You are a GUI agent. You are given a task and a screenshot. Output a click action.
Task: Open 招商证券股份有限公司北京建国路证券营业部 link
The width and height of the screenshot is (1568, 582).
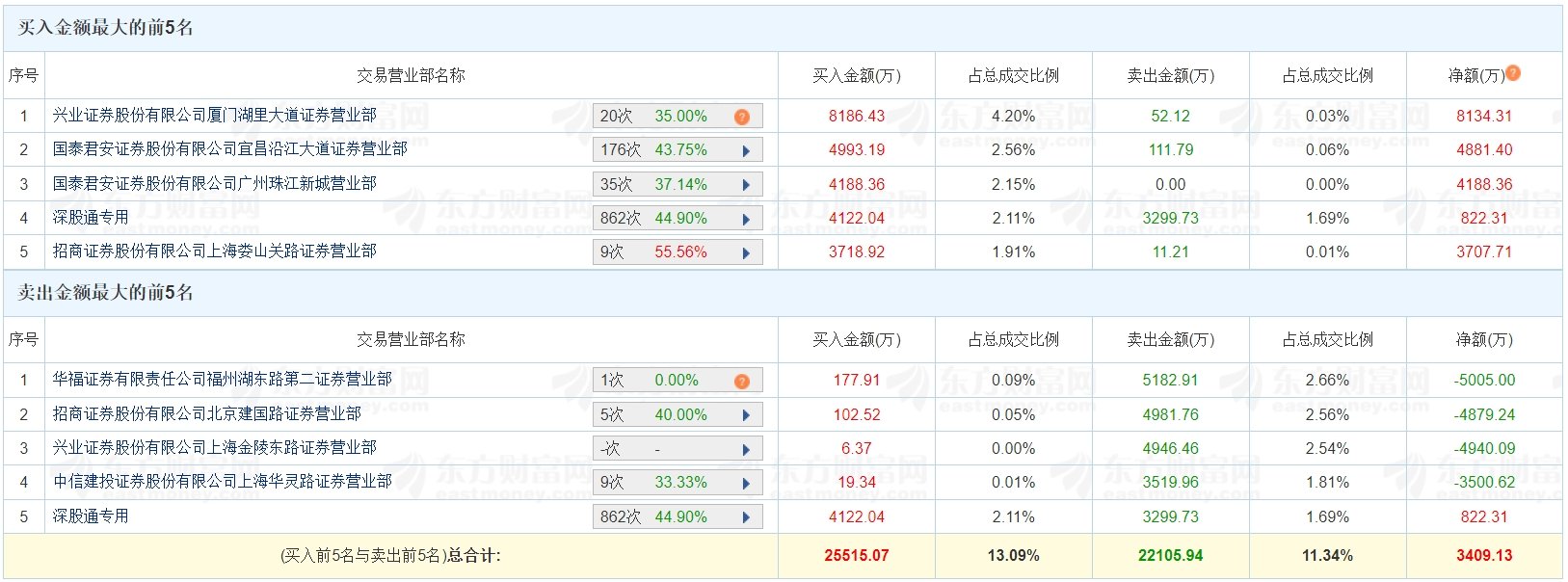tap(206, 414)
